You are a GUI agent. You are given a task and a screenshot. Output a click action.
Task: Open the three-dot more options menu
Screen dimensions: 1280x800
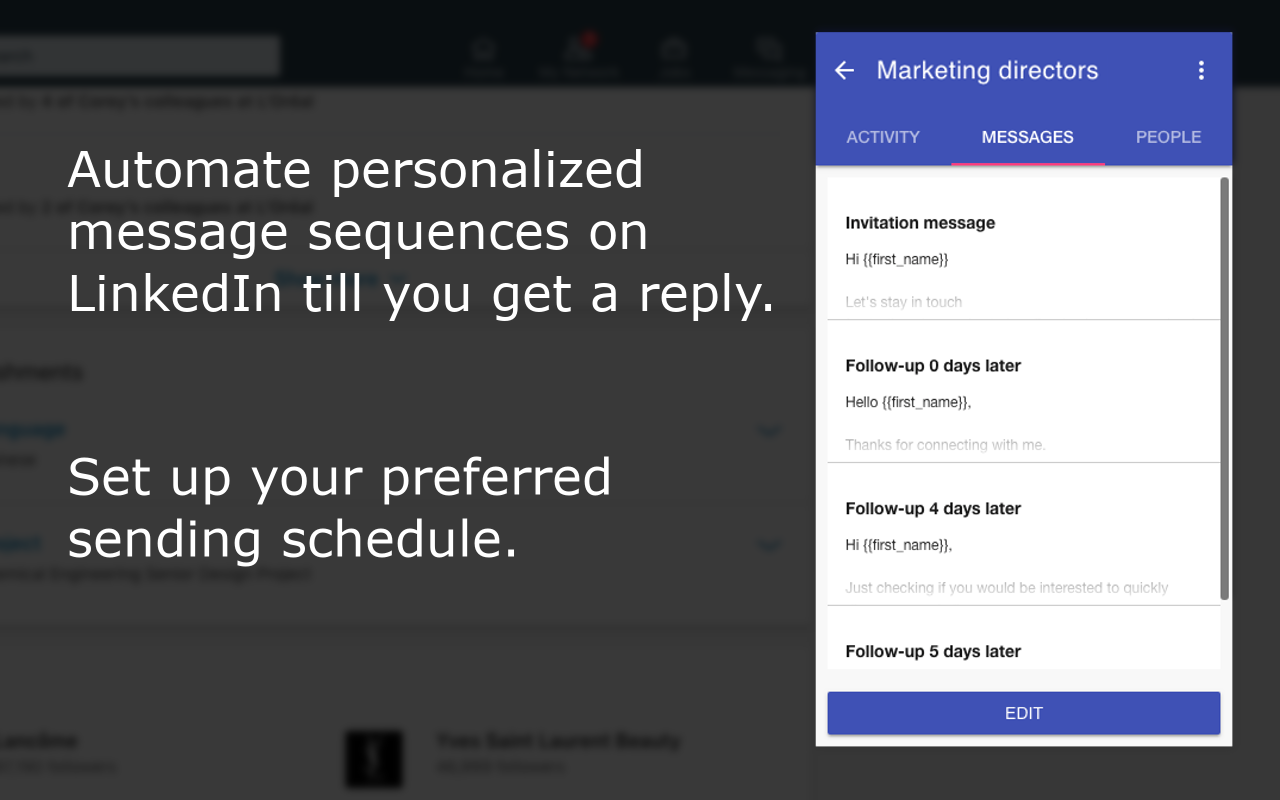pyautogui.click(x=1201, y=70)
